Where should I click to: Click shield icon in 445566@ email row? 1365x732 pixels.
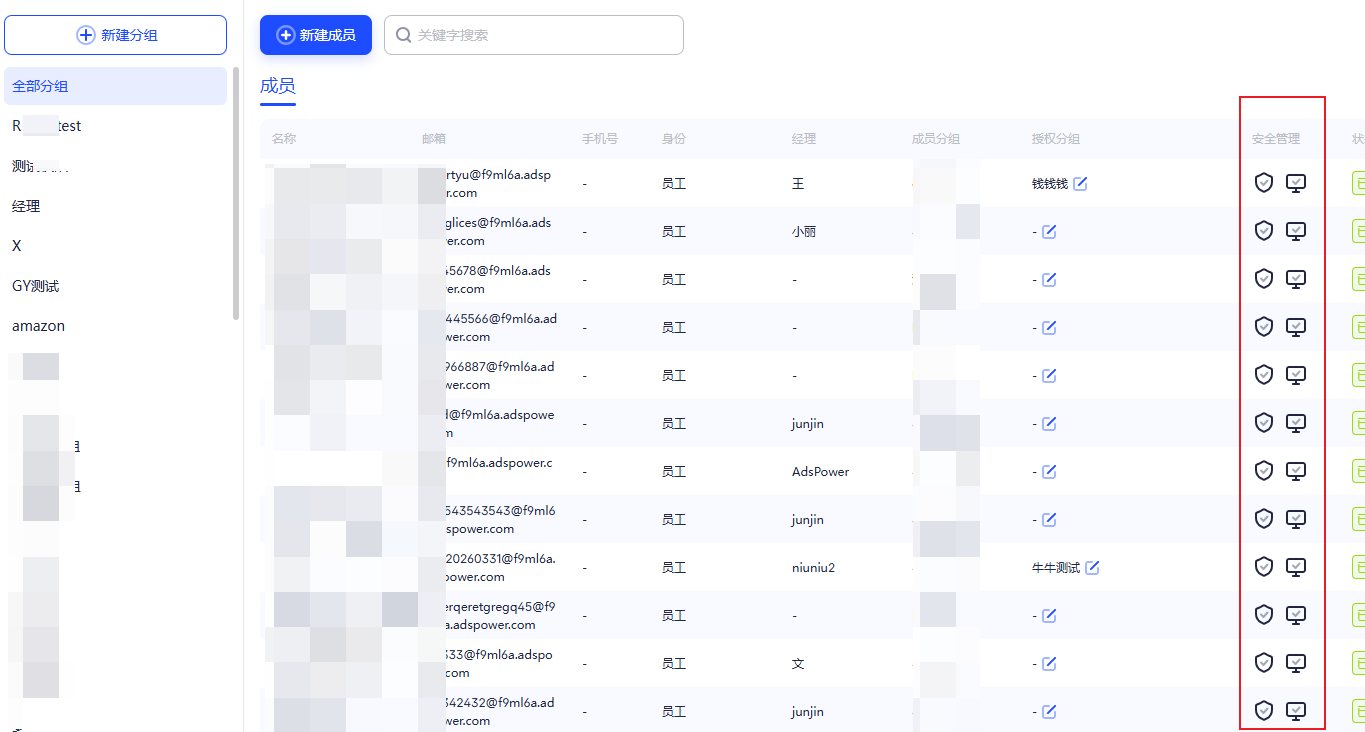(x=1264, y=327)
